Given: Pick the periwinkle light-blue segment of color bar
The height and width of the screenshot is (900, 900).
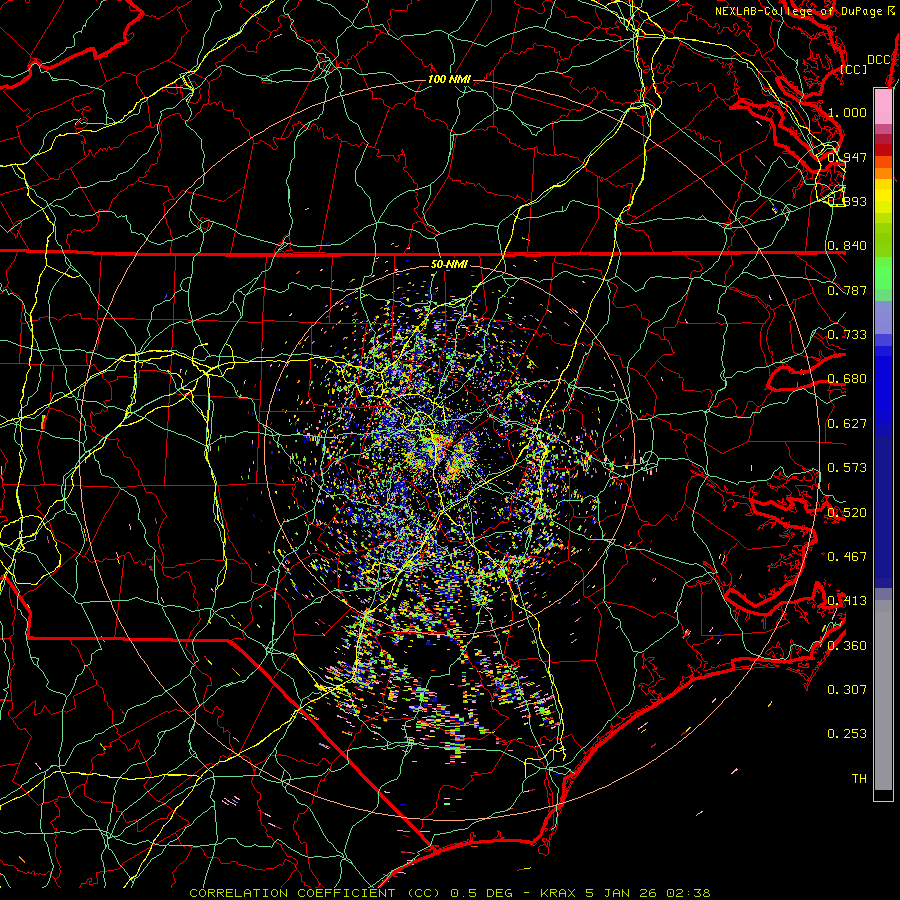Looking at the screenshot, I should click(883, 317).
